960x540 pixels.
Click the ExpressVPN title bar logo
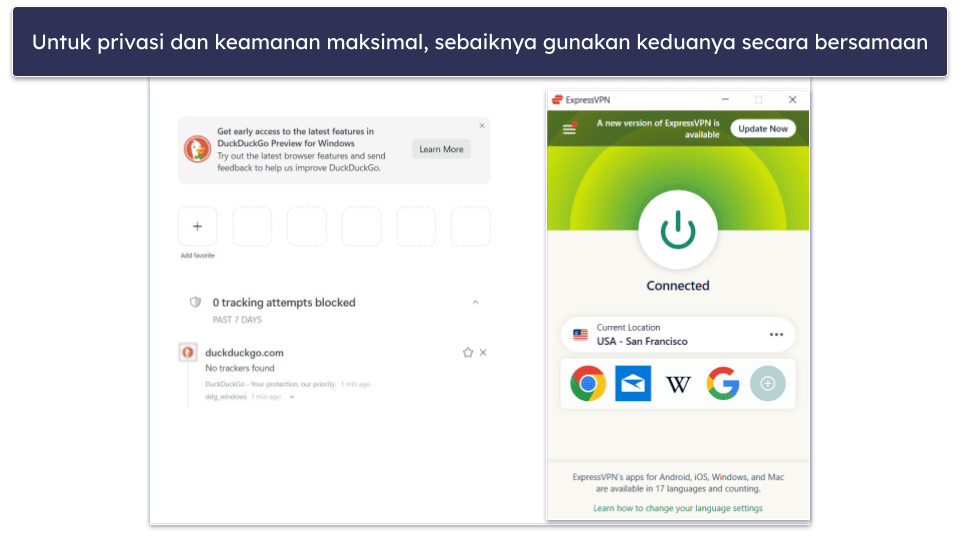(557, 100)
